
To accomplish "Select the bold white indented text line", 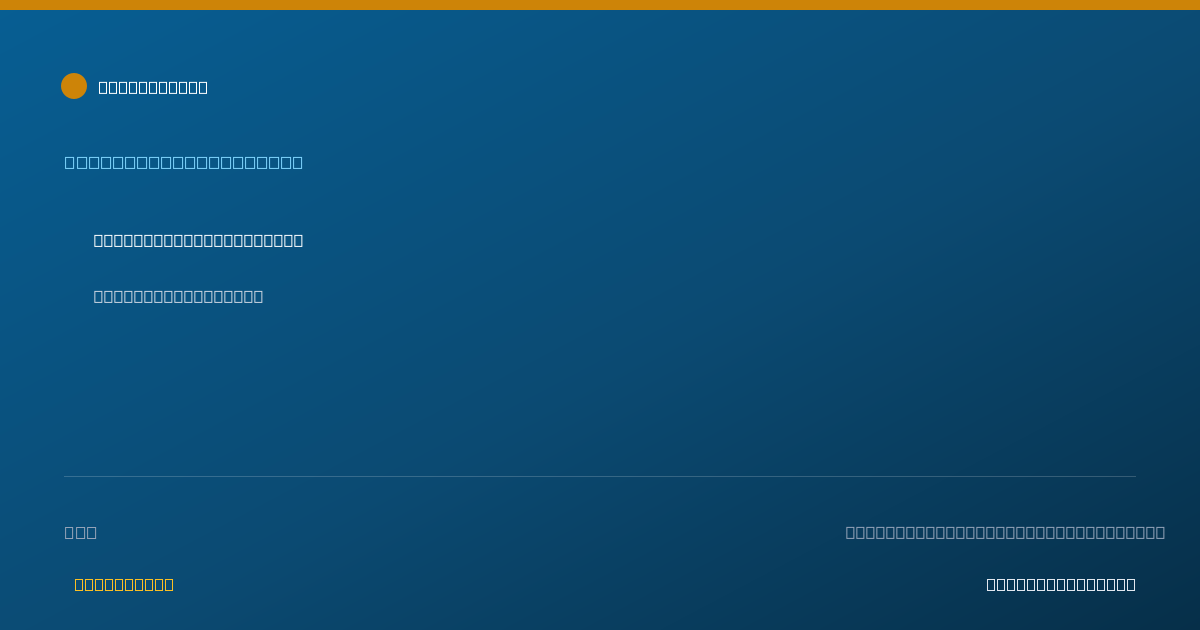I will tap(198, 240).
